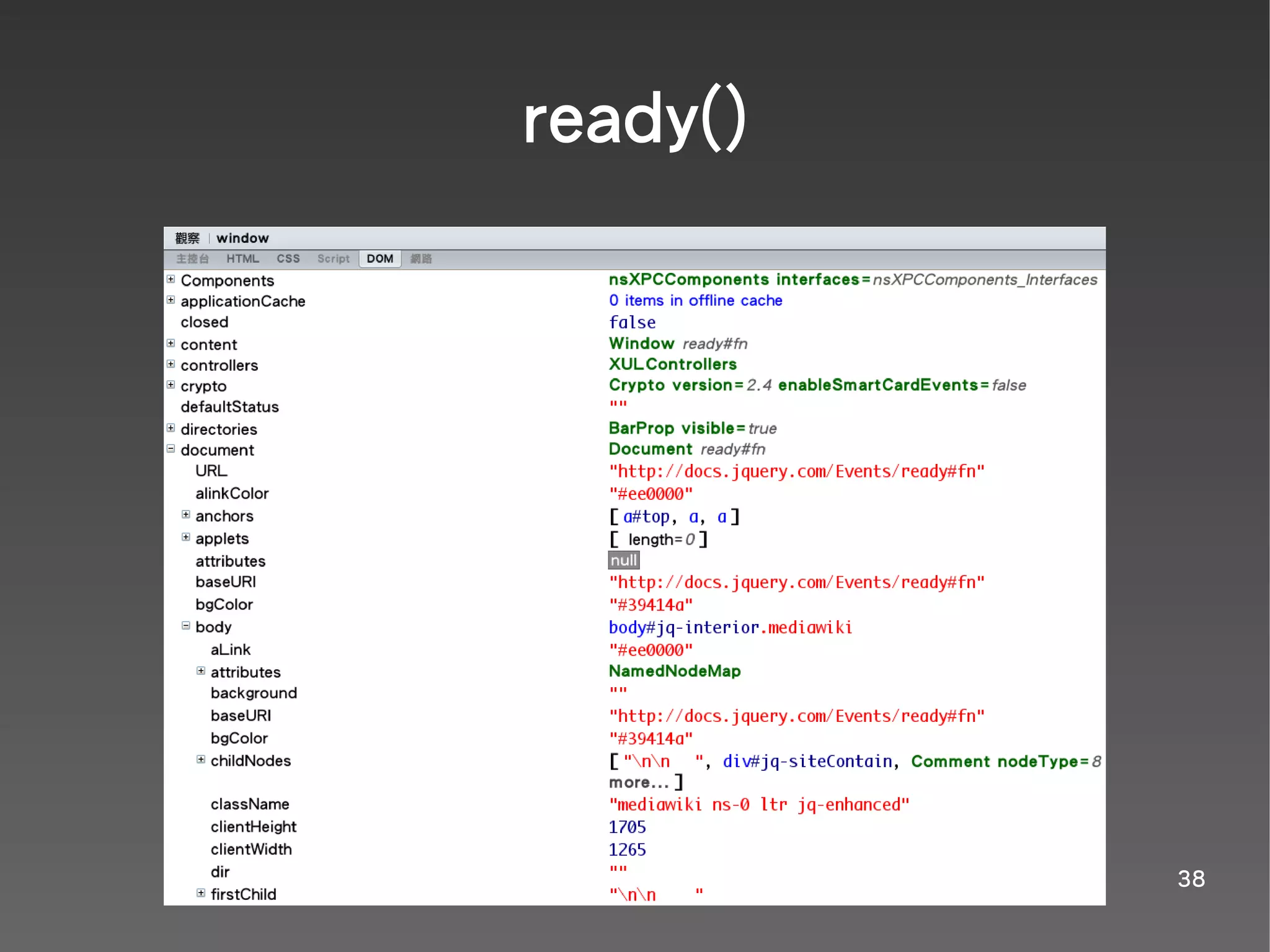Screen dimensions: 1270x952
Task: Expand the controllers node
Action: pyautogui.click(x=171, y=364)
